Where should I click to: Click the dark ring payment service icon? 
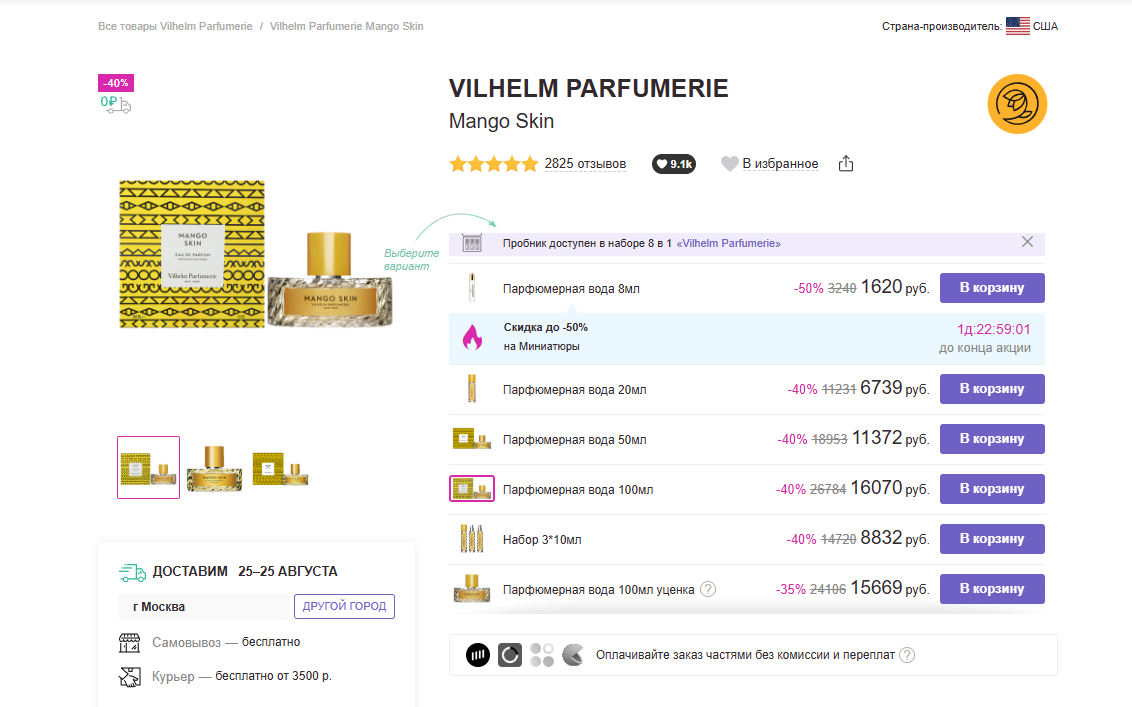[x=510, y=655]
